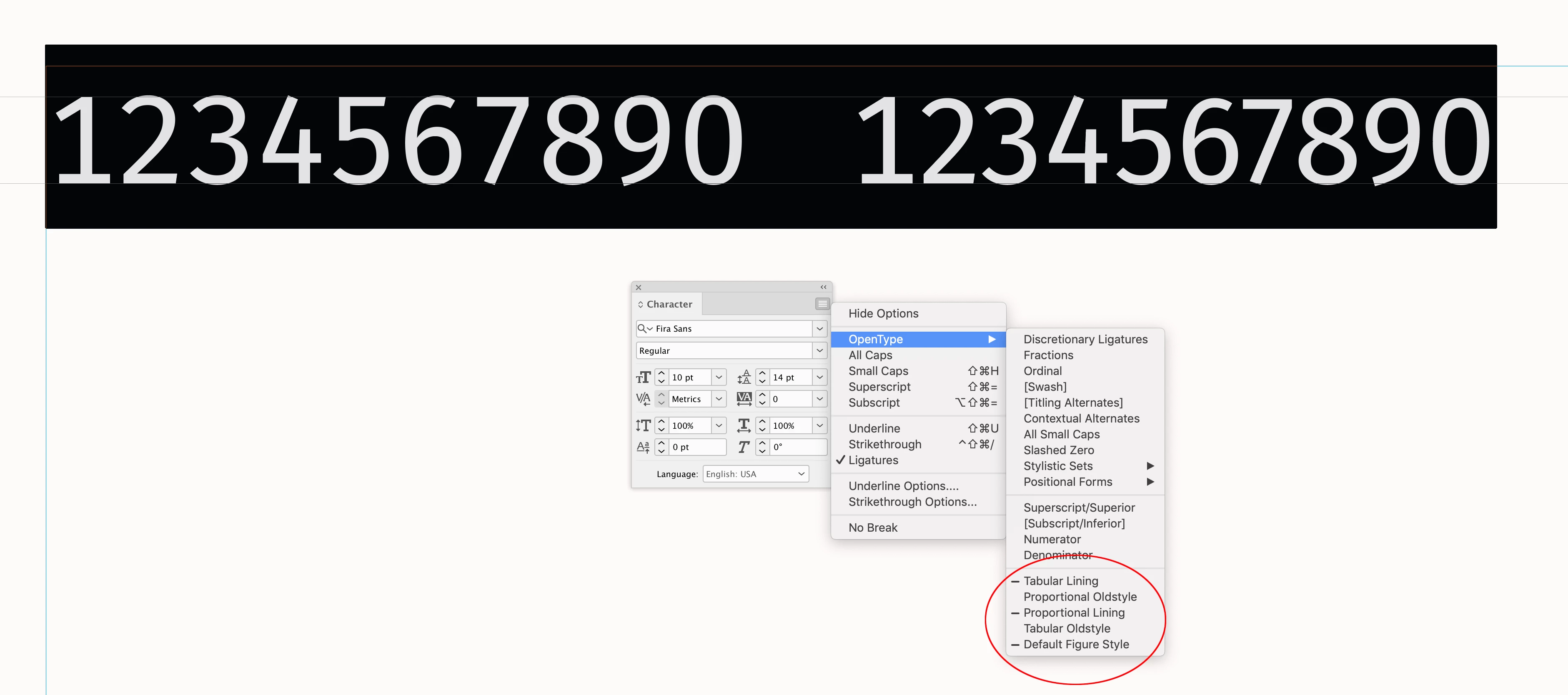This screenshot has height=695, width=1568.
Task: Click the font size icon
Action: pos(644,378)
